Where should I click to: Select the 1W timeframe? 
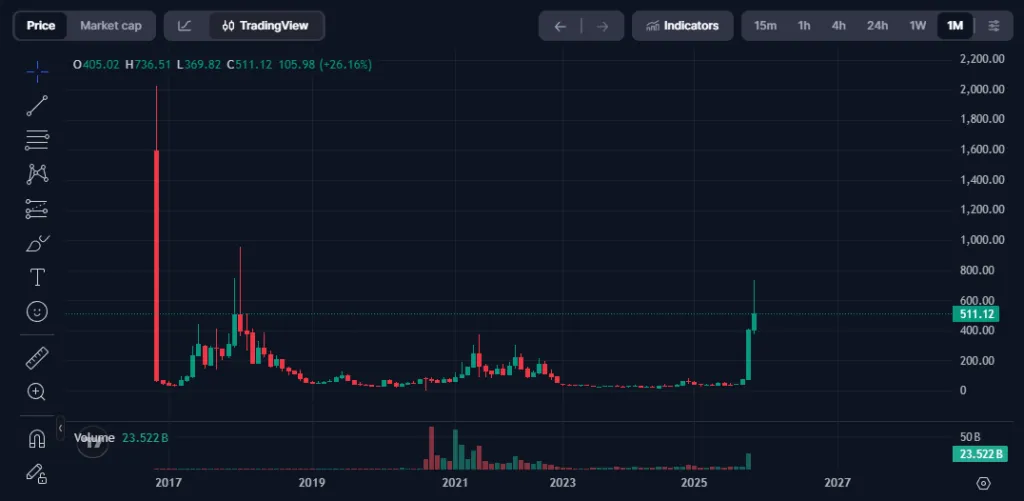click(917, 26)
